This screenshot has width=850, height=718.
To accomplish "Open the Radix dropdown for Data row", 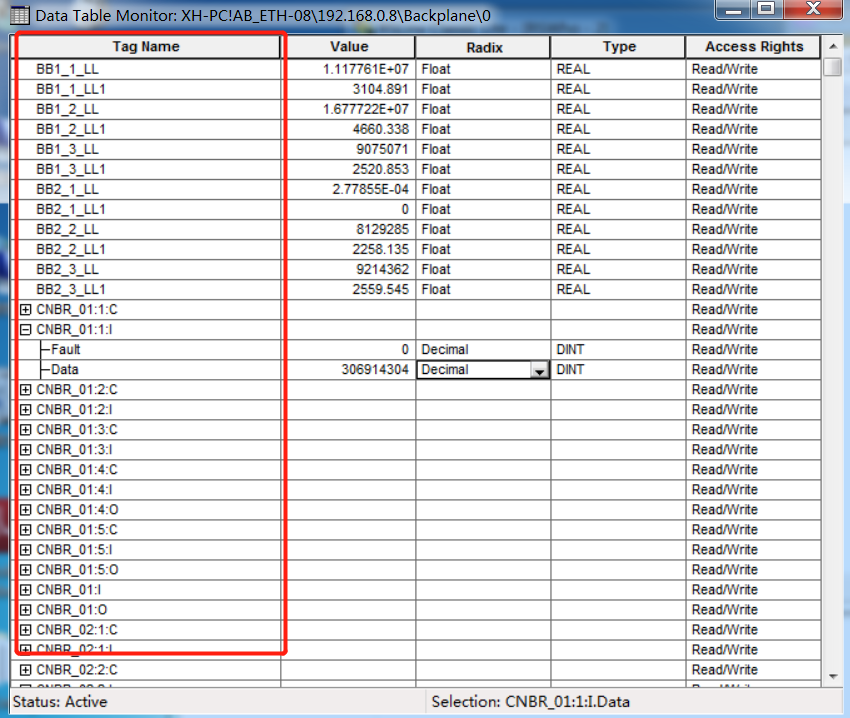I will (539, 370).
